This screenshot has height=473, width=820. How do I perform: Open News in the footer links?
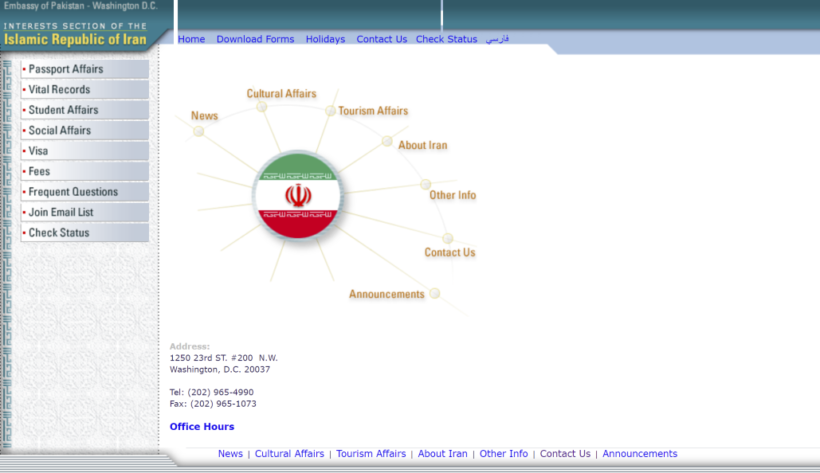click(230, 454)
